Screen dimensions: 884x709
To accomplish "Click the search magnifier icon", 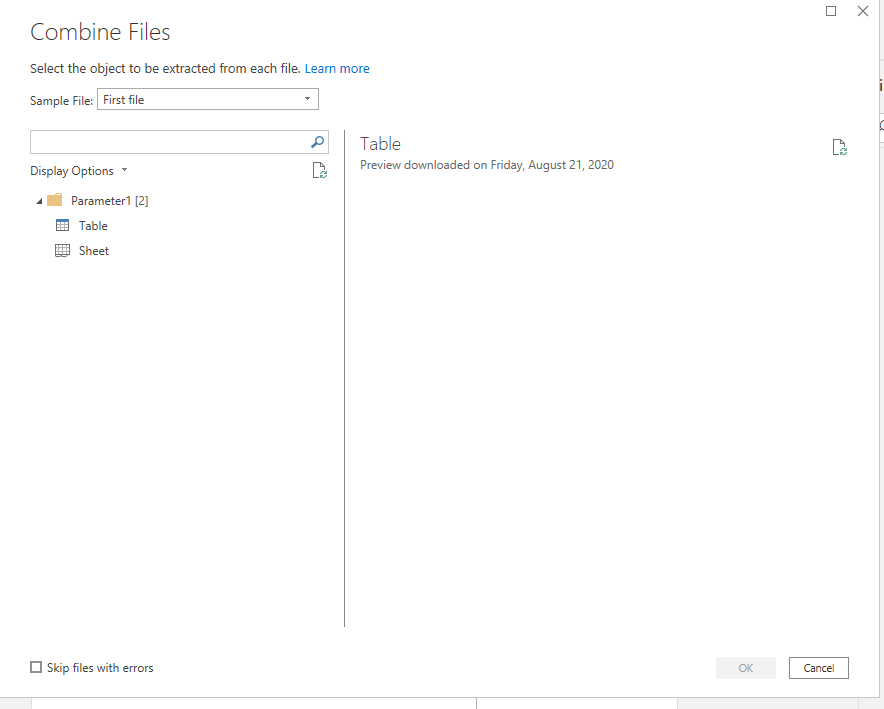I will (317, 142).
